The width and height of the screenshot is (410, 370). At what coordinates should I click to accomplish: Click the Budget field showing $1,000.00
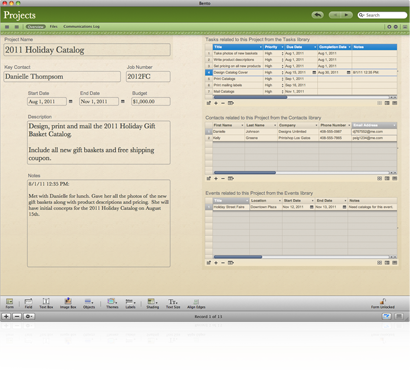(x=151, y=101)
